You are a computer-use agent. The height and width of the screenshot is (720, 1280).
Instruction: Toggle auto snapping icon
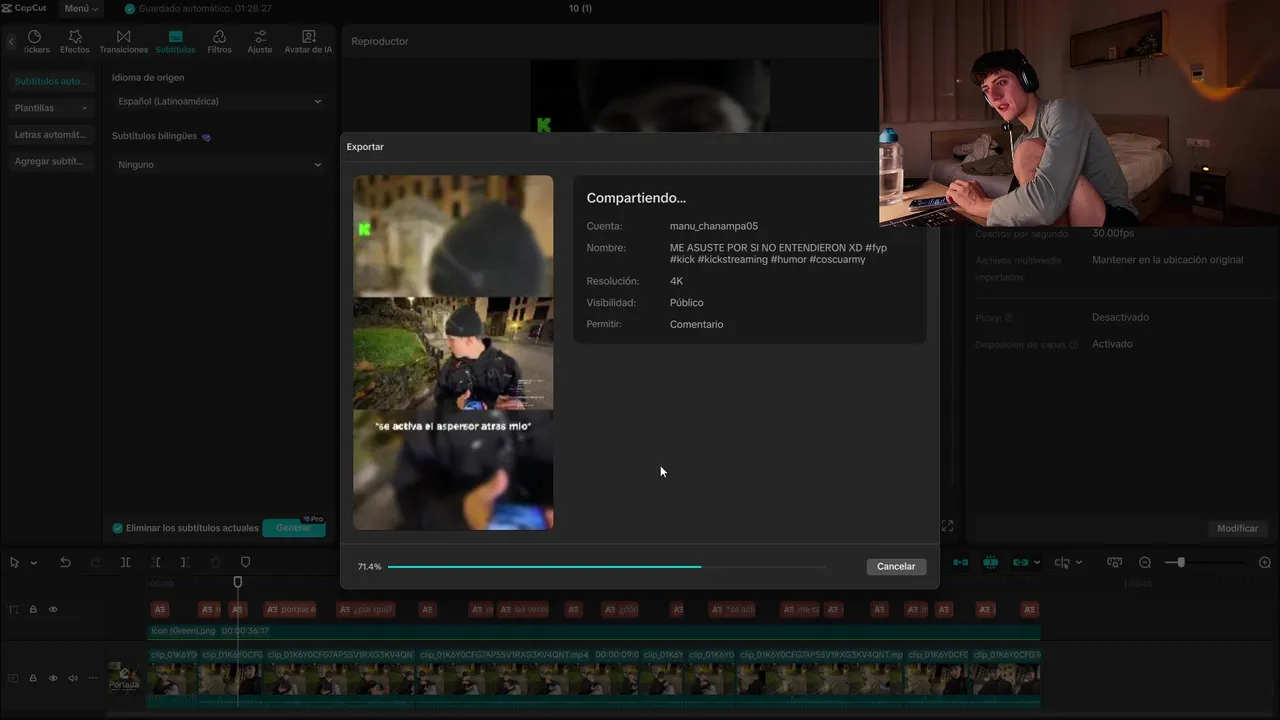pyautogui.click(x=991, y=563)
